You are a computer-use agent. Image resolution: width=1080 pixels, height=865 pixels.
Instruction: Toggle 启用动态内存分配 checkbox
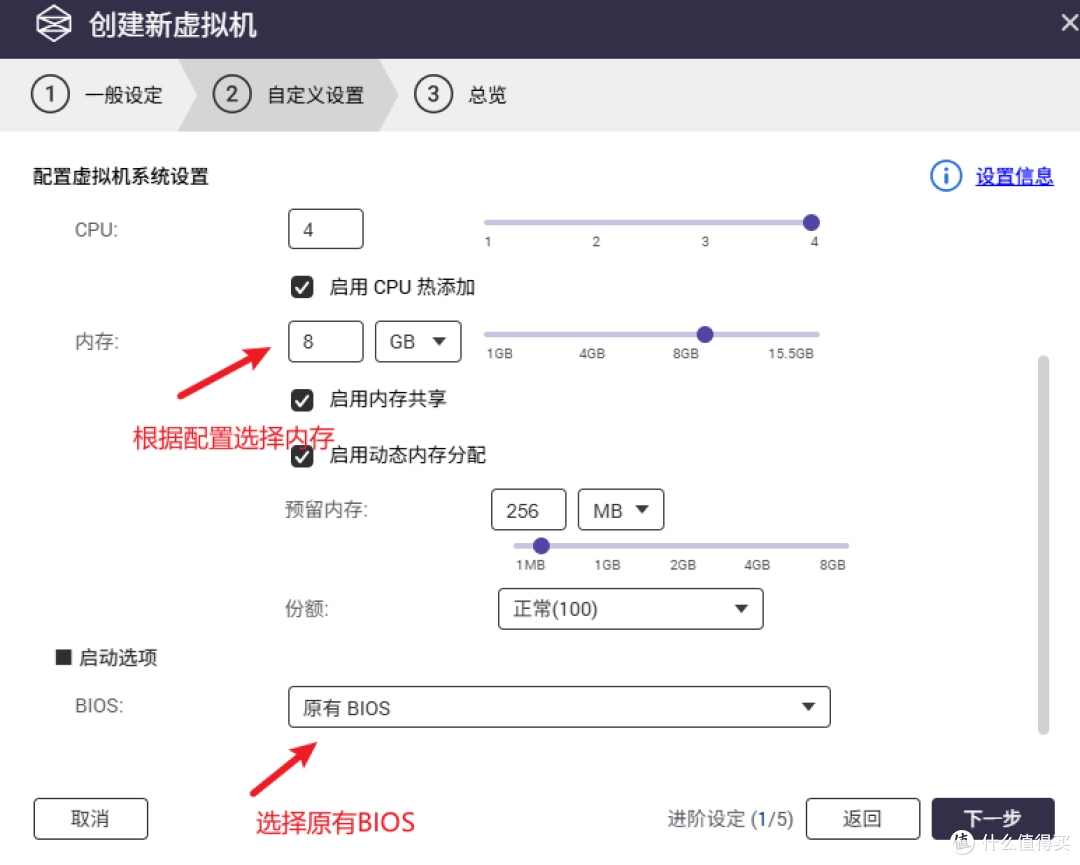tap(302, 456)
